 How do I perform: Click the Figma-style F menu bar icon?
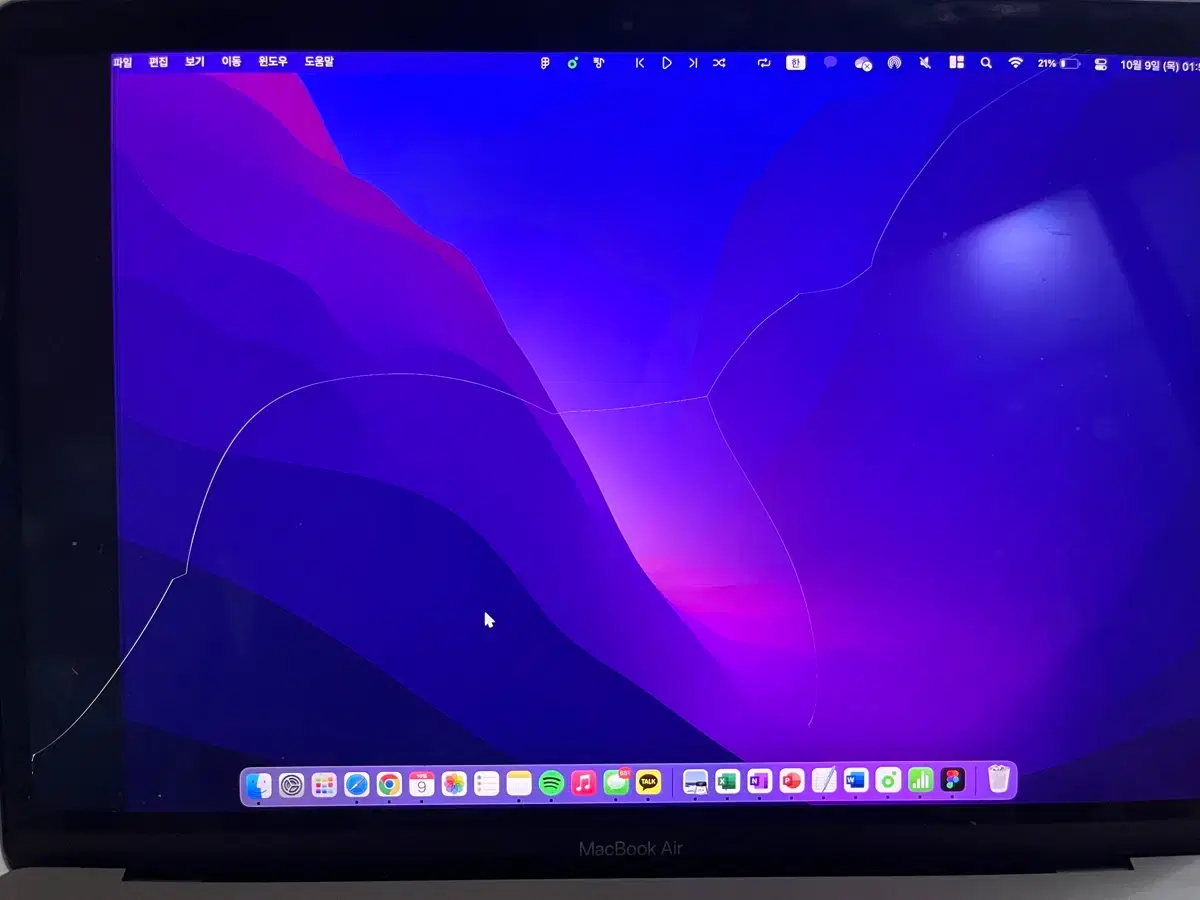coord(545,62)
